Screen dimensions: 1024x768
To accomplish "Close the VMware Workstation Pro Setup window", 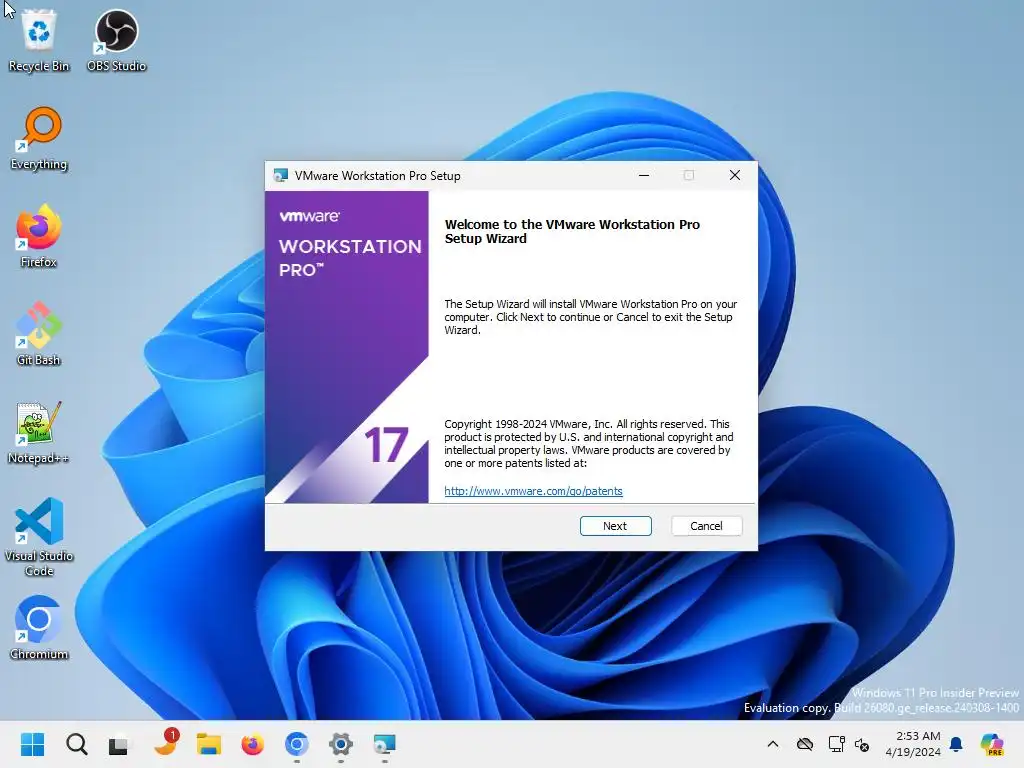I will (735, 175).
